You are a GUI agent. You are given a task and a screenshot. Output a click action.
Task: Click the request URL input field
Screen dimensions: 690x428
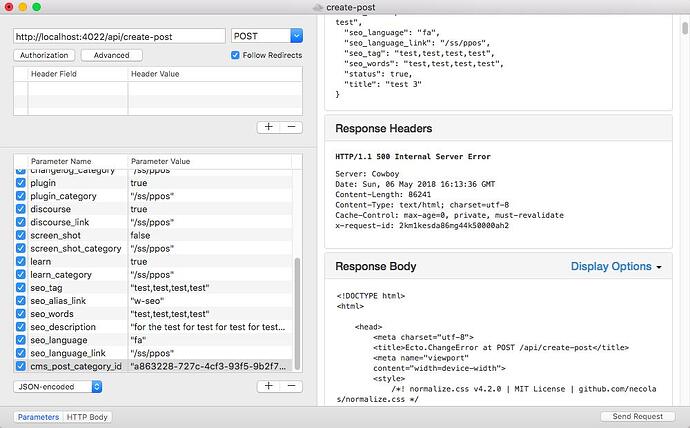(119, 37)
